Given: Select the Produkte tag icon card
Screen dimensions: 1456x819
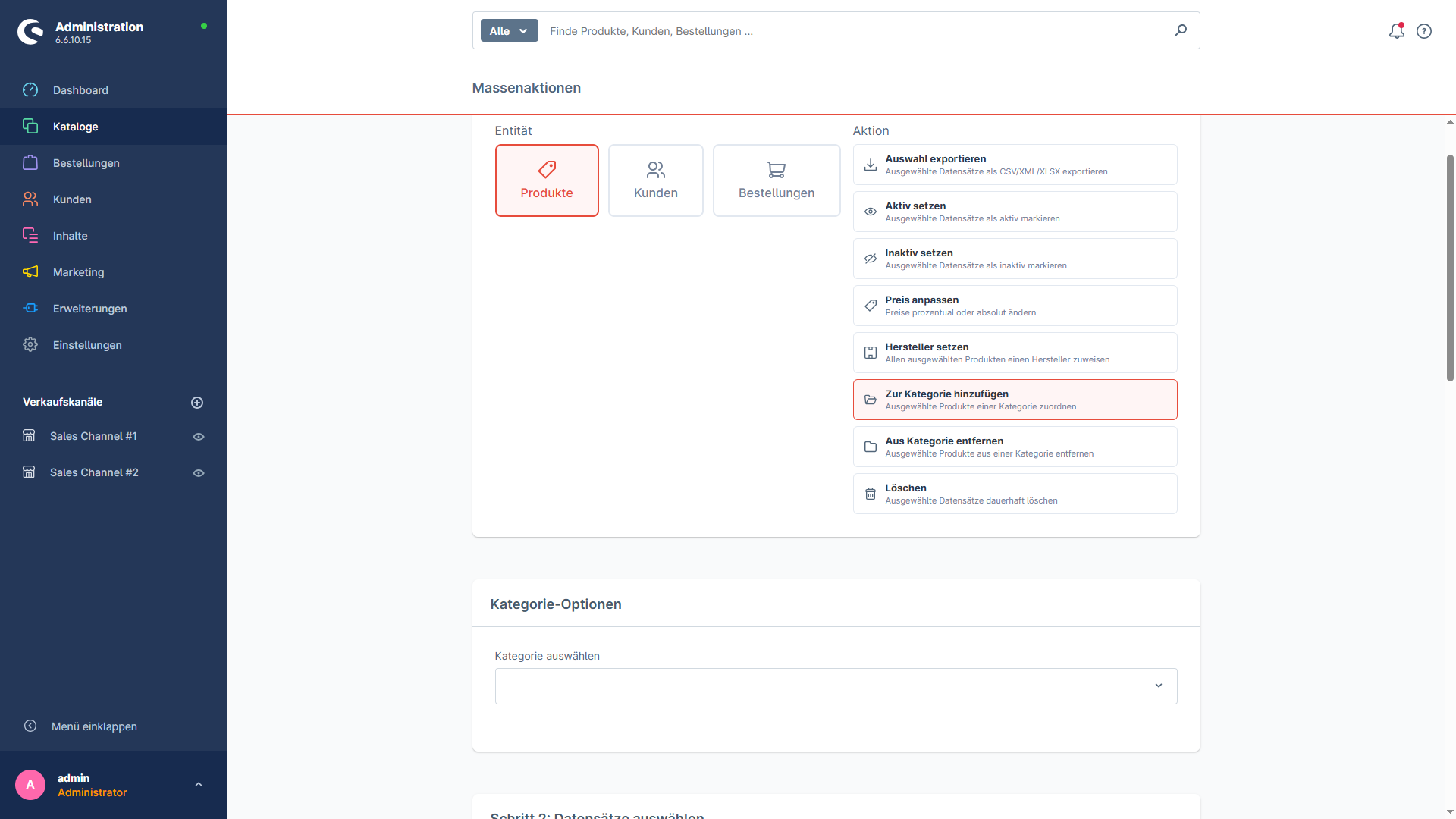Looking at the screenshot, I should point(547,180).
